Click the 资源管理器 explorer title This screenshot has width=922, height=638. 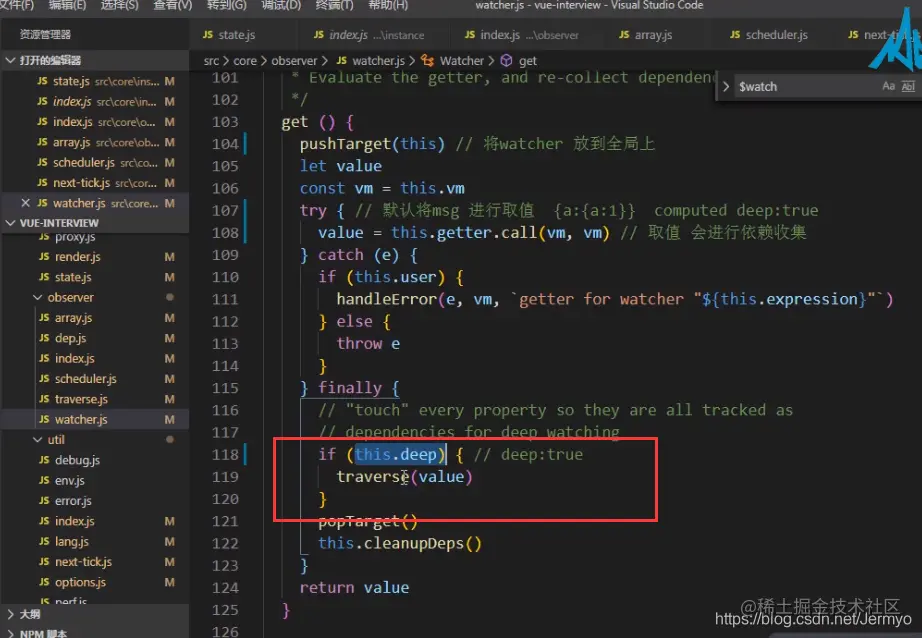pos(45,34)
